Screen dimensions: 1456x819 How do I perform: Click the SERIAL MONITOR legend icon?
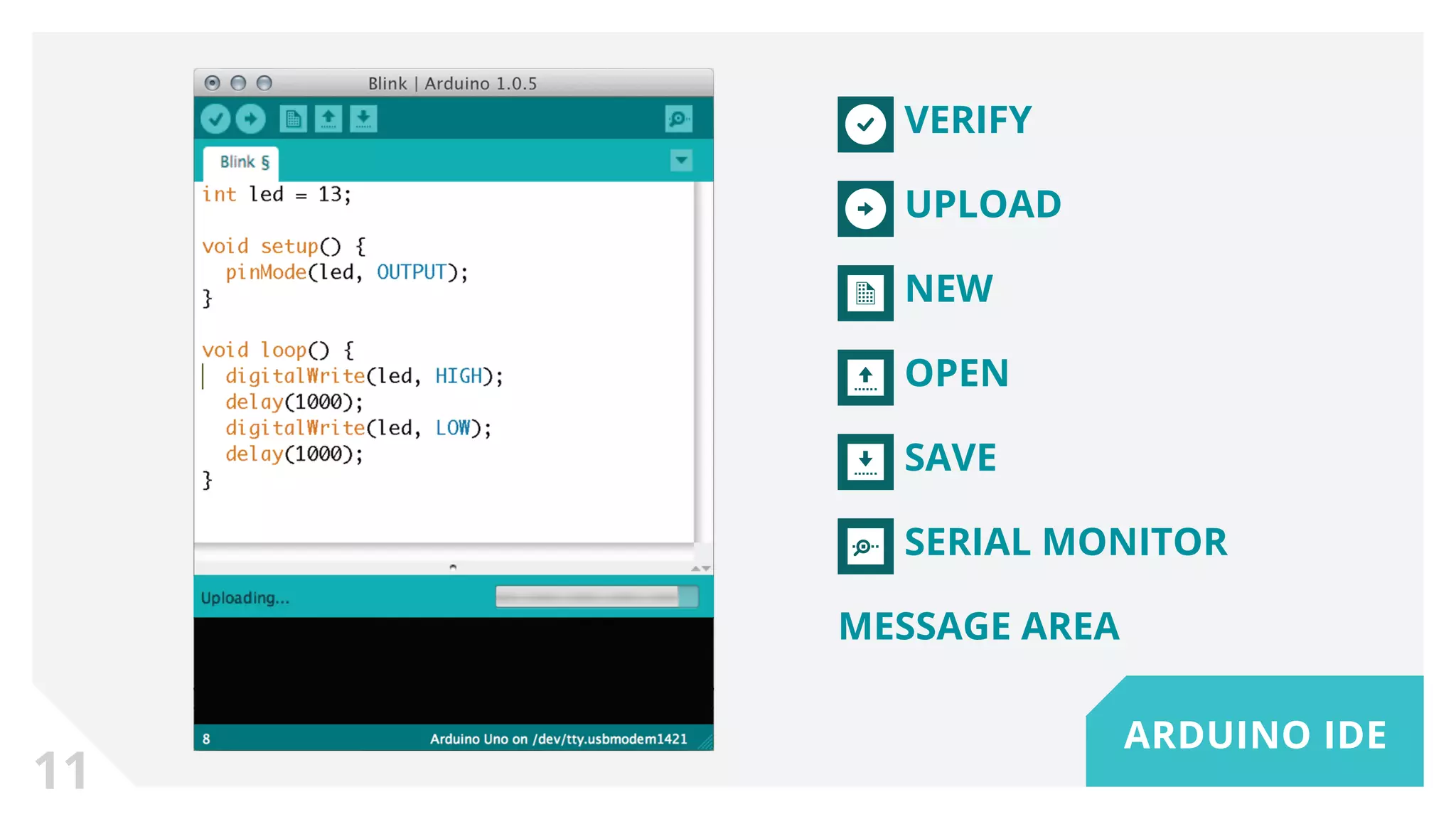pyautogui.click(x=865, y=546)
